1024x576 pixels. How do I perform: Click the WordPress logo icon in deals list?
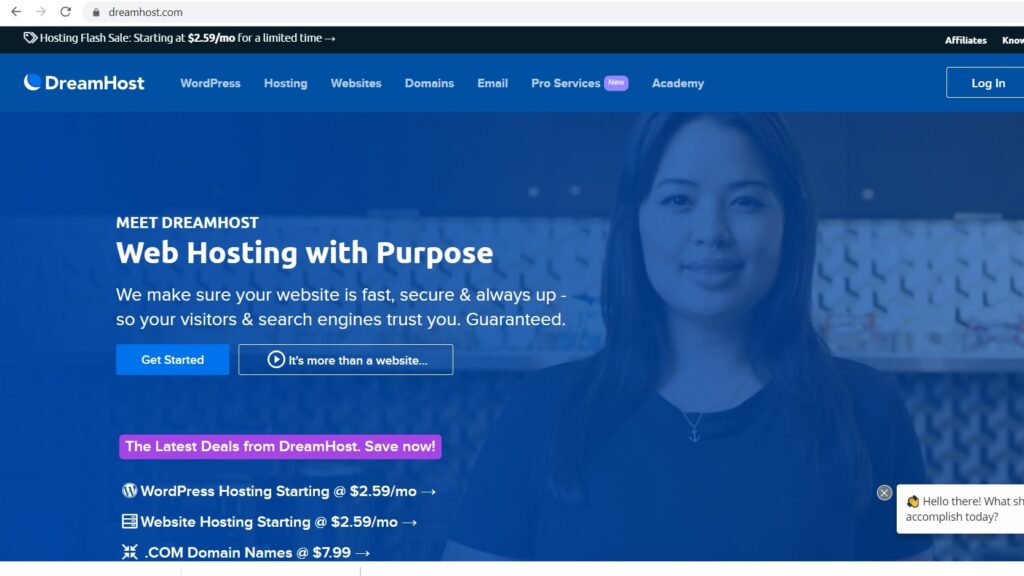[x=129, y=490]
